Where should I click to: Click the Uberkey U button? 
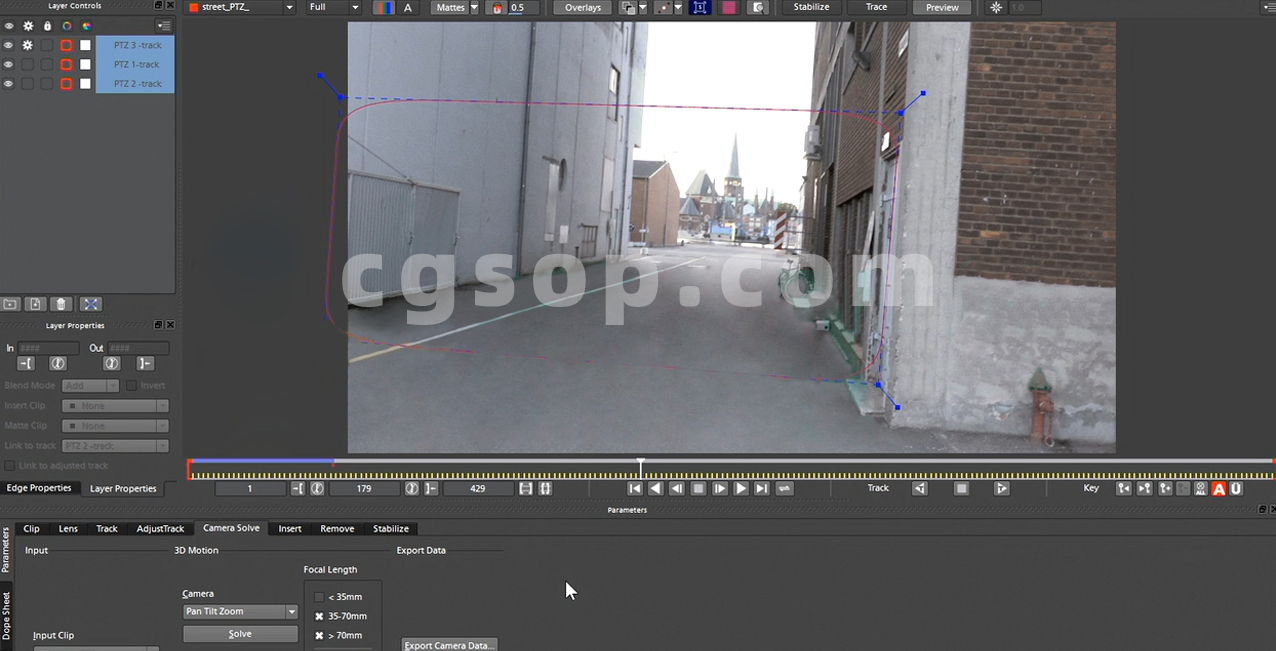click(1236, 489)
